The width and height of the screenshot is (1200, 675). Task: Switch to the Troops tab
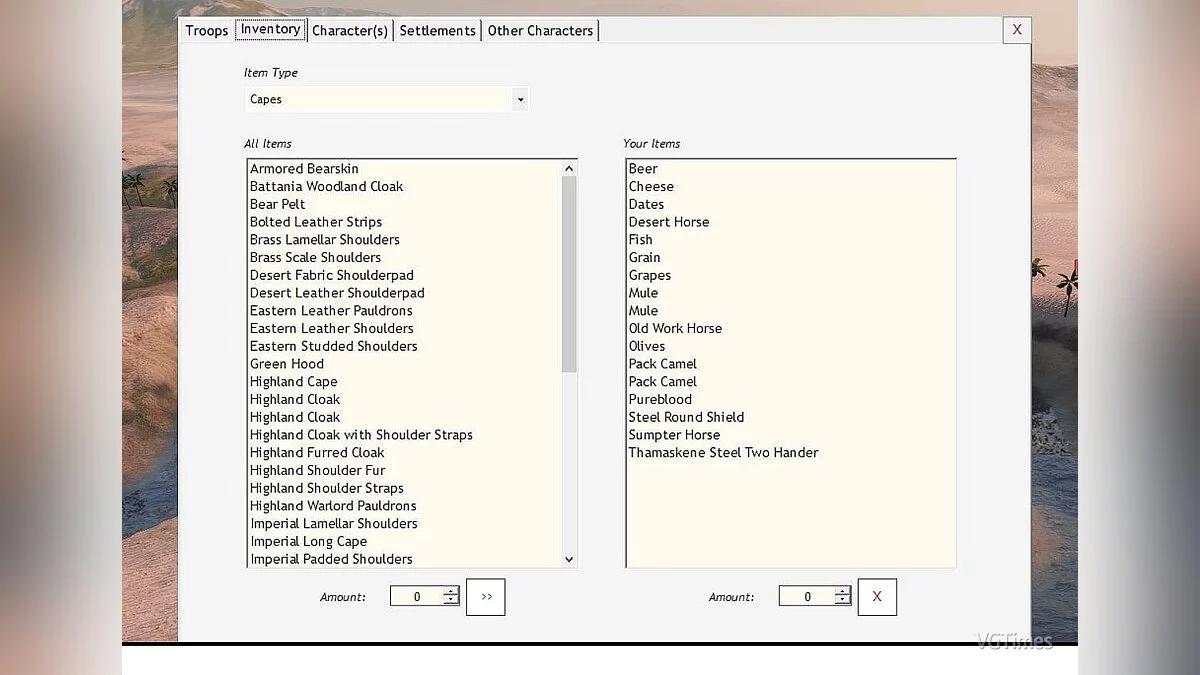(x=207, y=31)
